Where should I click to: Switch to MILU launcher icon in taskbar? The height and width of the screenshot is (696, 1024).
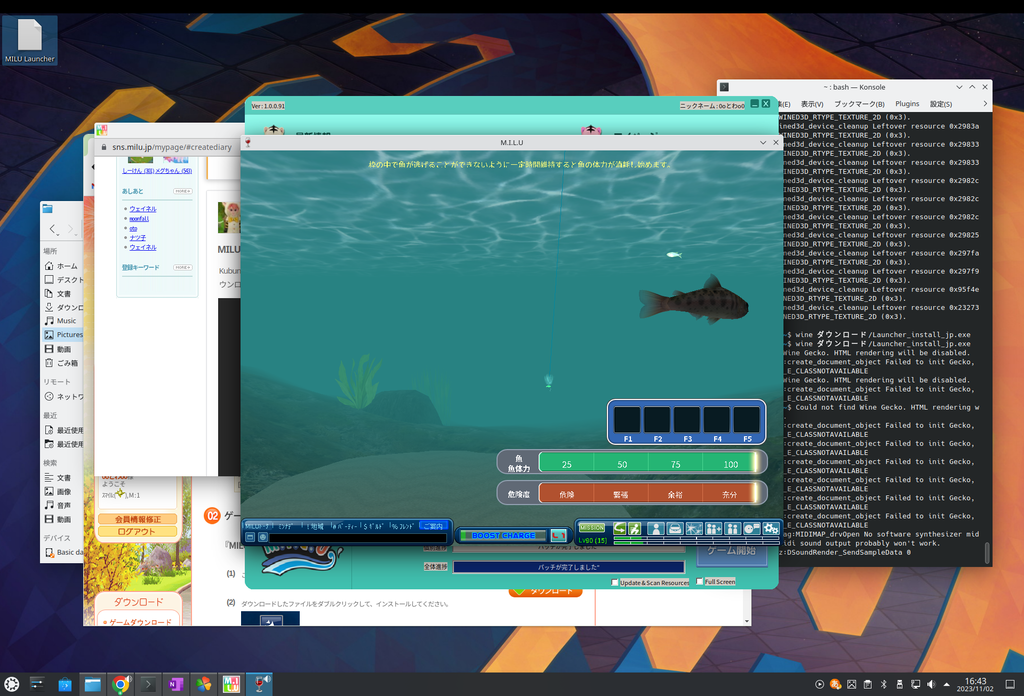point(231,684)
